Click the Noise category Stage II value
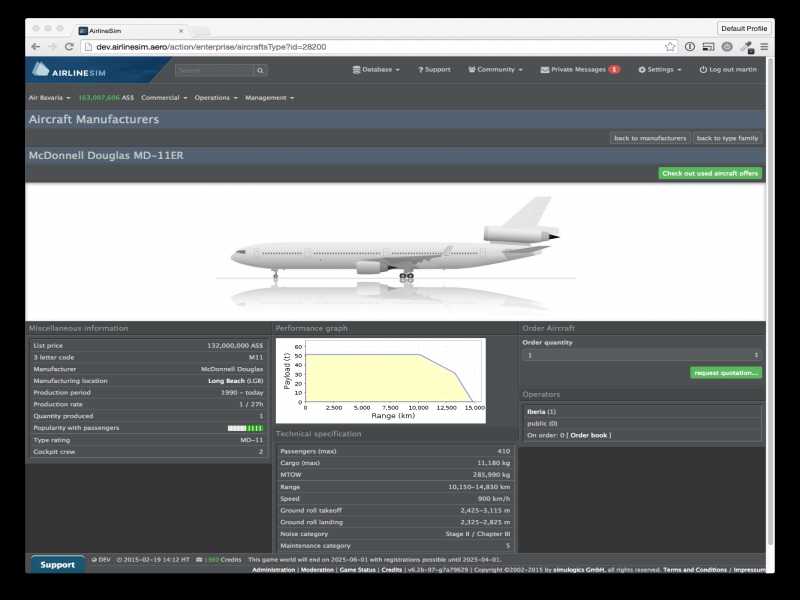This screenshot has height=600, width=800. 478,534
